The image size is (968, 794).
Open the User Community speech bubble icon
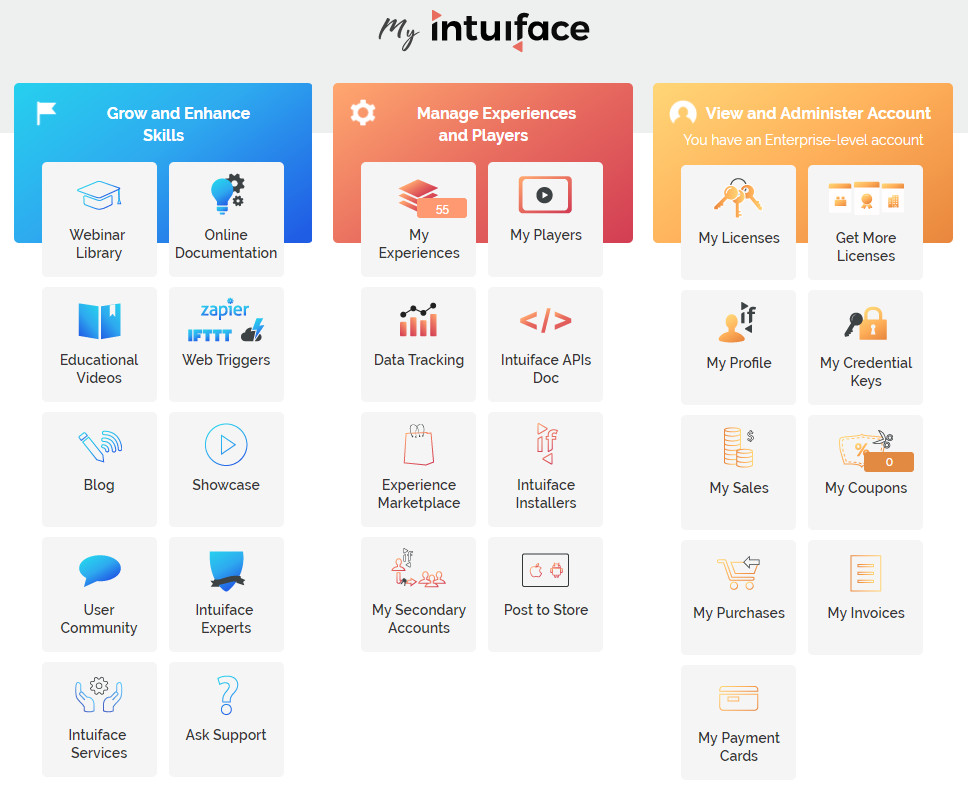click(99, 570)
